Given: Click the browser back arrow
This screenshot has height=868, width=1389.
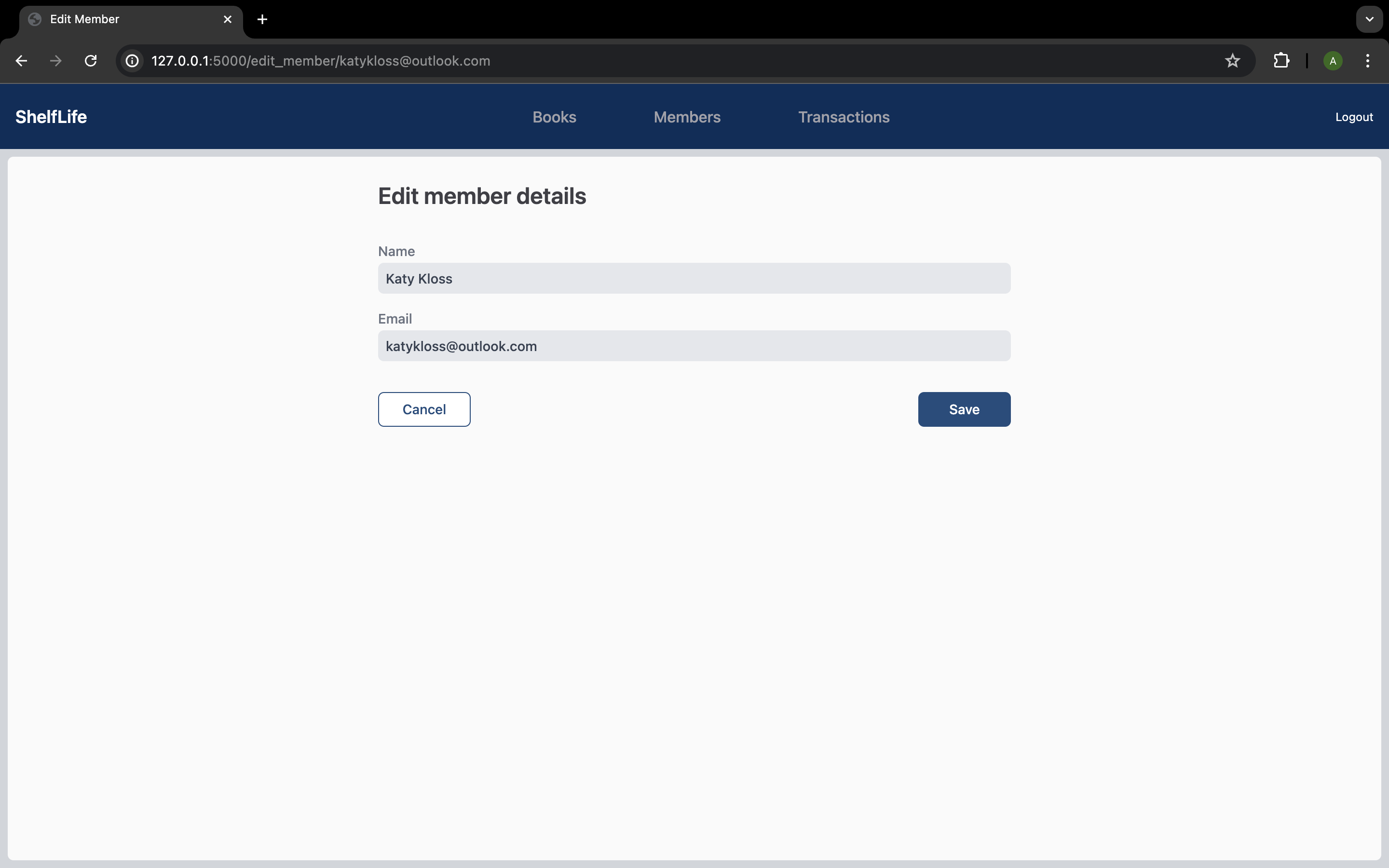Looking at the screenshot, I should coord(21,61).
